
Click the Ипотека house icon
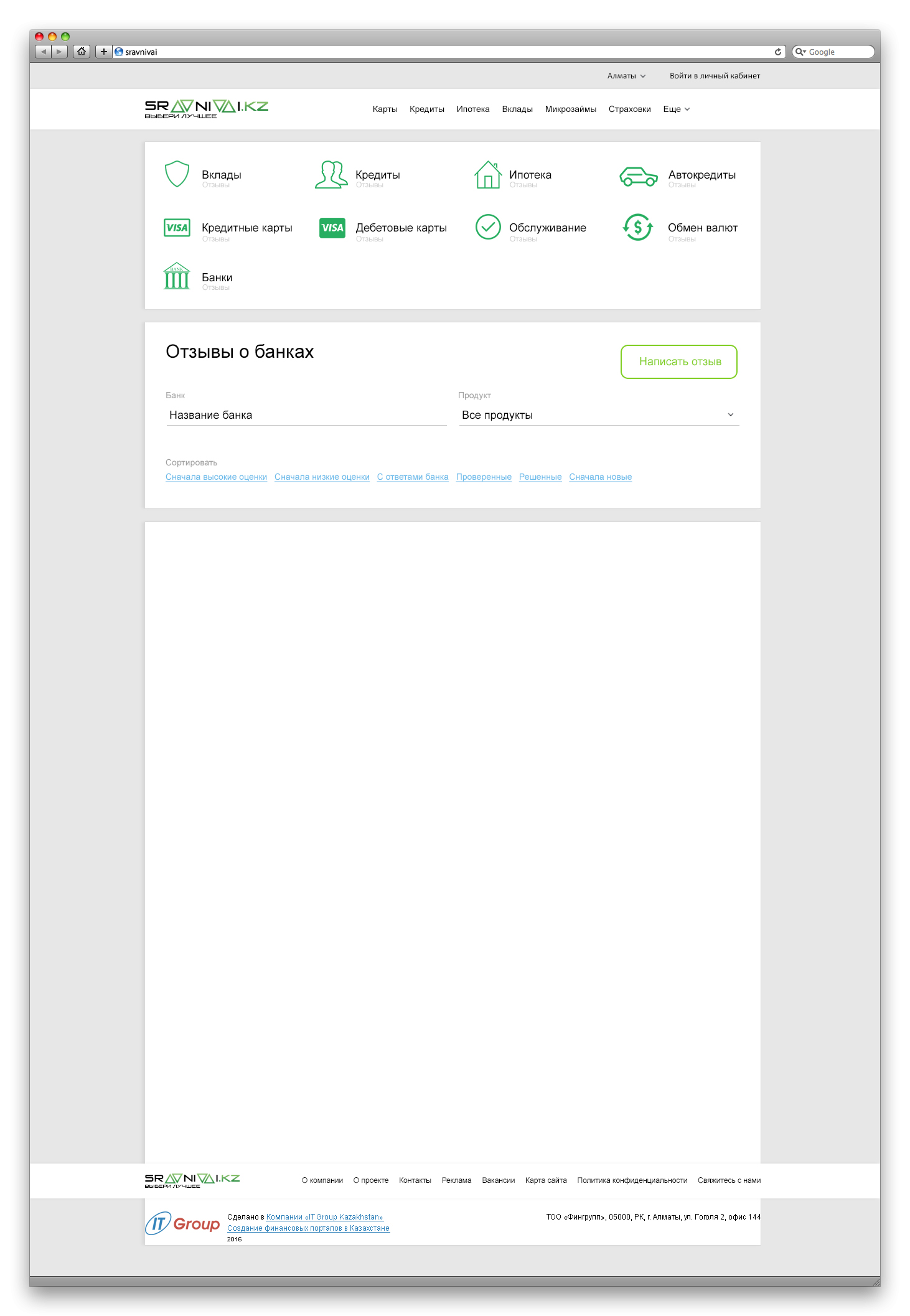pos(488,174)
